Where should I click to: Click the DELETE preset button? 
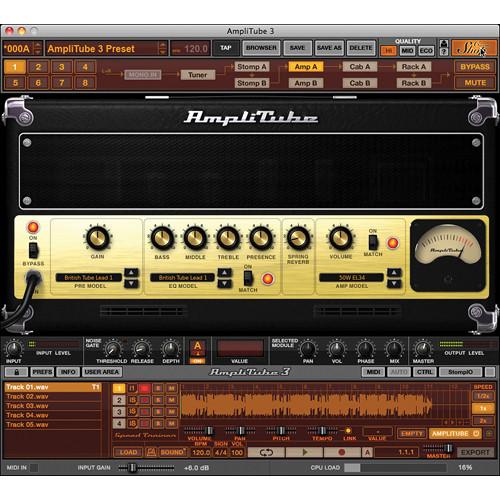361,48
